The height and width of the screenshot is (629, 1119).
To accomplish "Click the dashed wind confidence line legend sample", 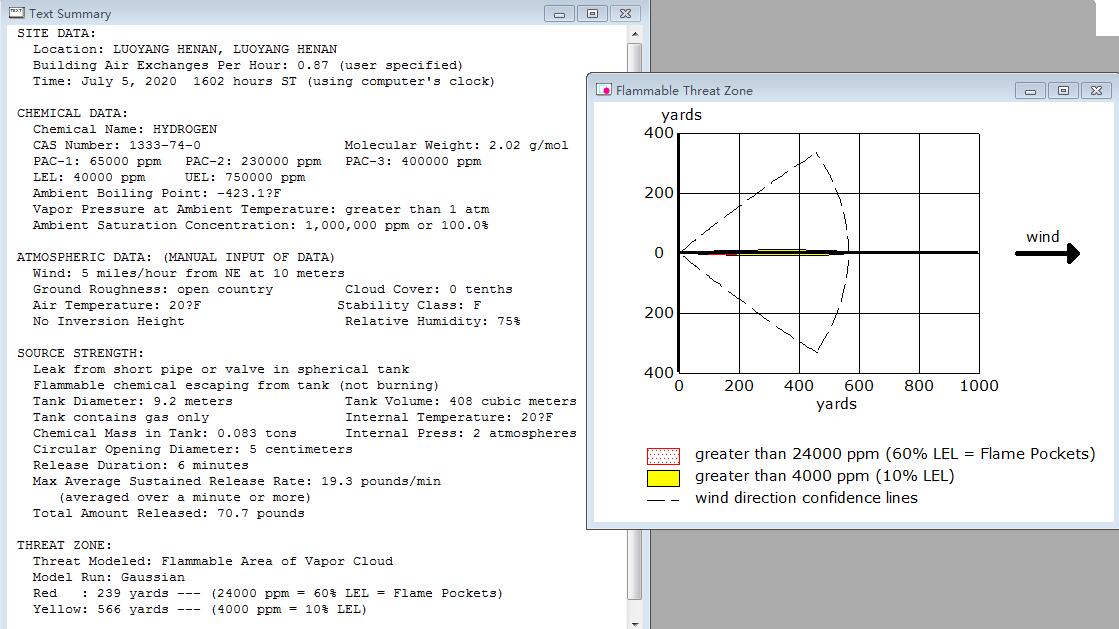I will tap(663, 500).
